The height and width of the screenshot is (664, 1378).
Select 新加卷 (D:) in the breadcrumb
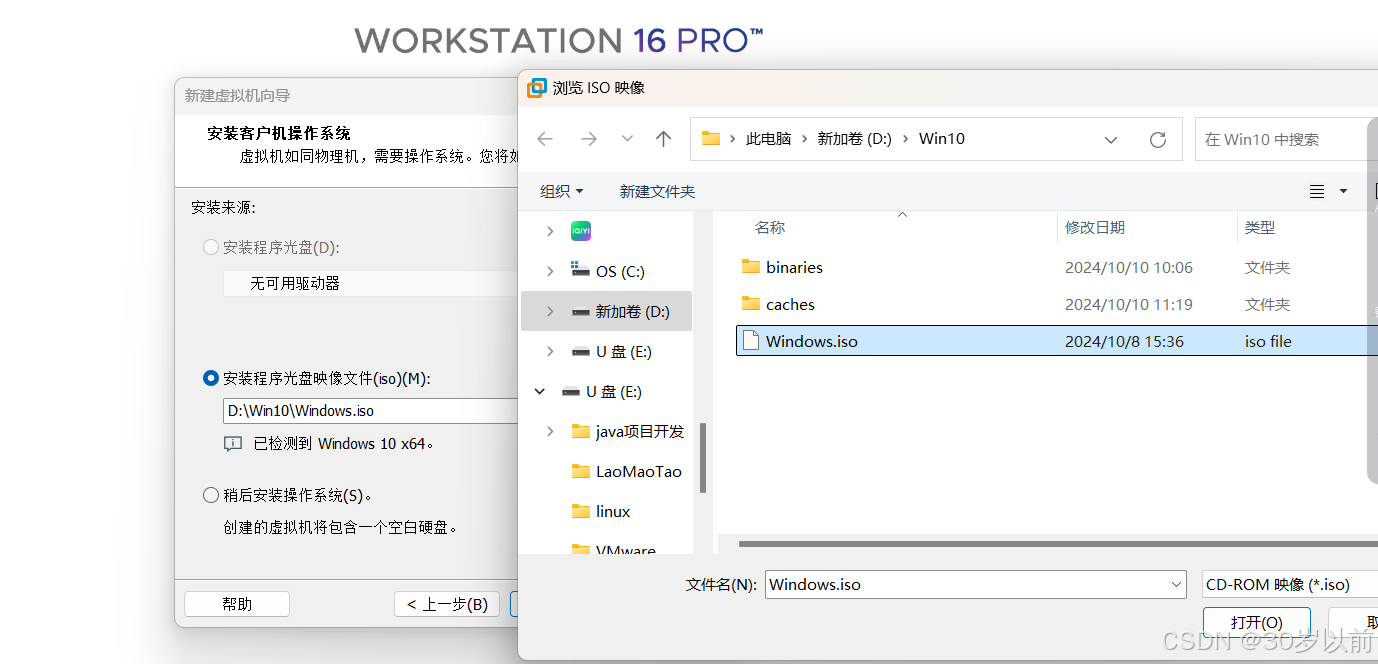pos(855,139)
